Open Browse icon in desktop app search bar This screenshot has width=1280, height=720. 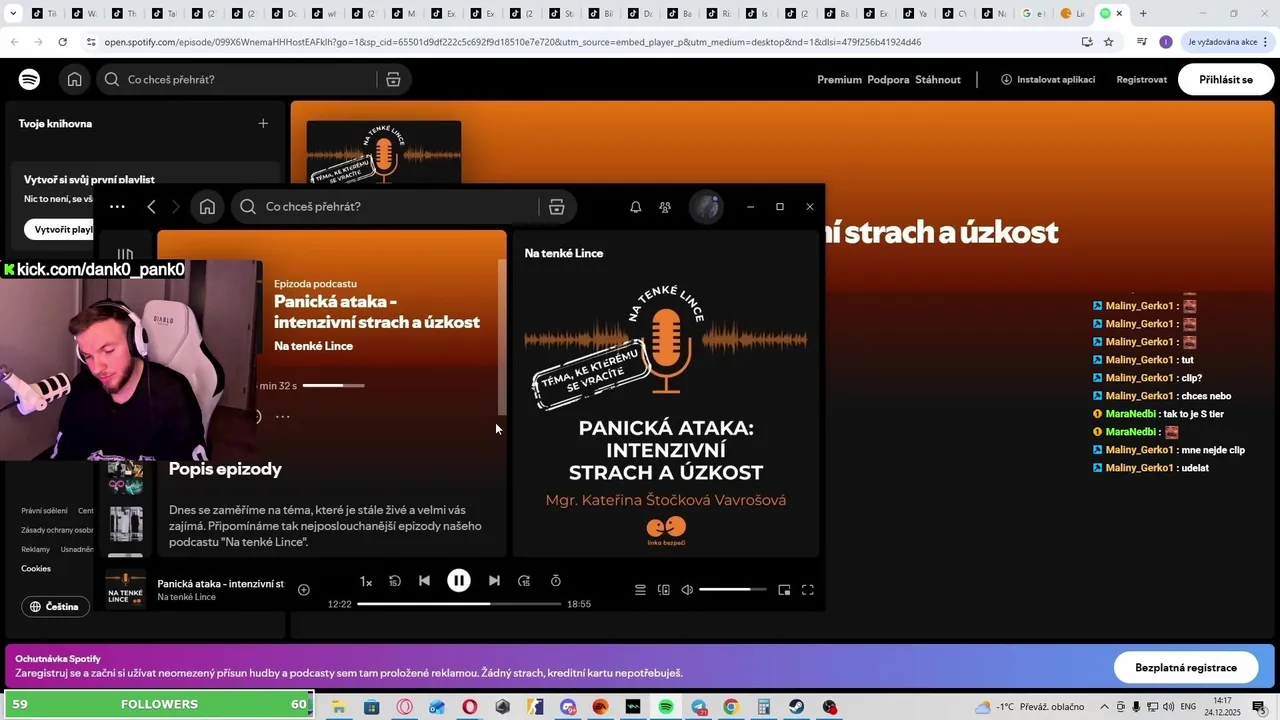click(557, 207)
